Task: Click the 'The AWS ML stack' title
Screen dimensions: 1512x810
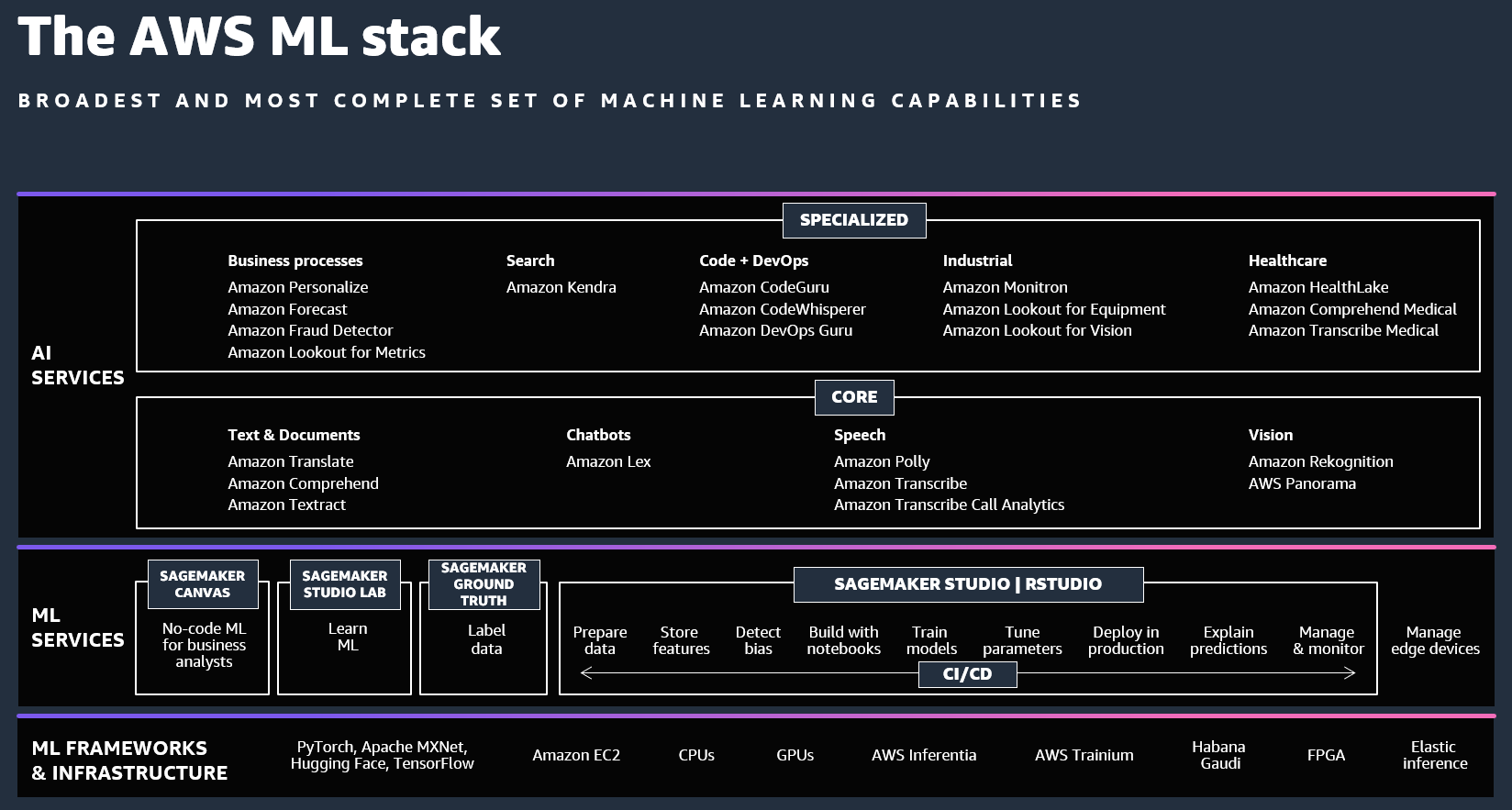Action: point(260,37)
